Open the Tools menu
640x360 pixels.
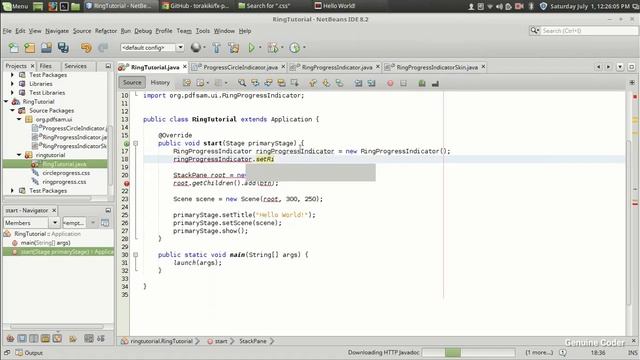pos(202,31)
